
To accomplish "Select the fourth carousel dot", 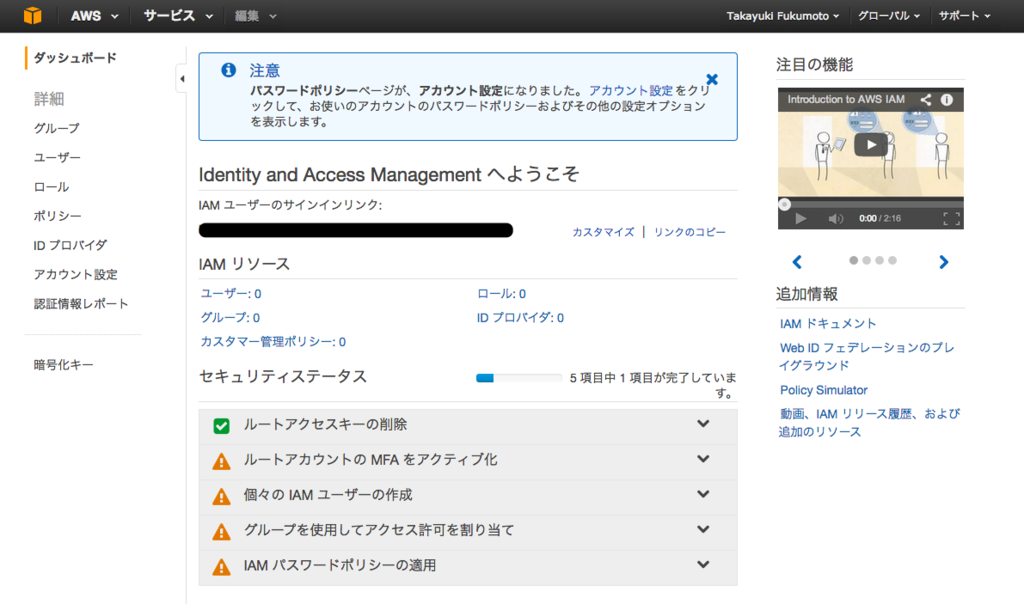I will pyautogui.click(x=893, y=260).
